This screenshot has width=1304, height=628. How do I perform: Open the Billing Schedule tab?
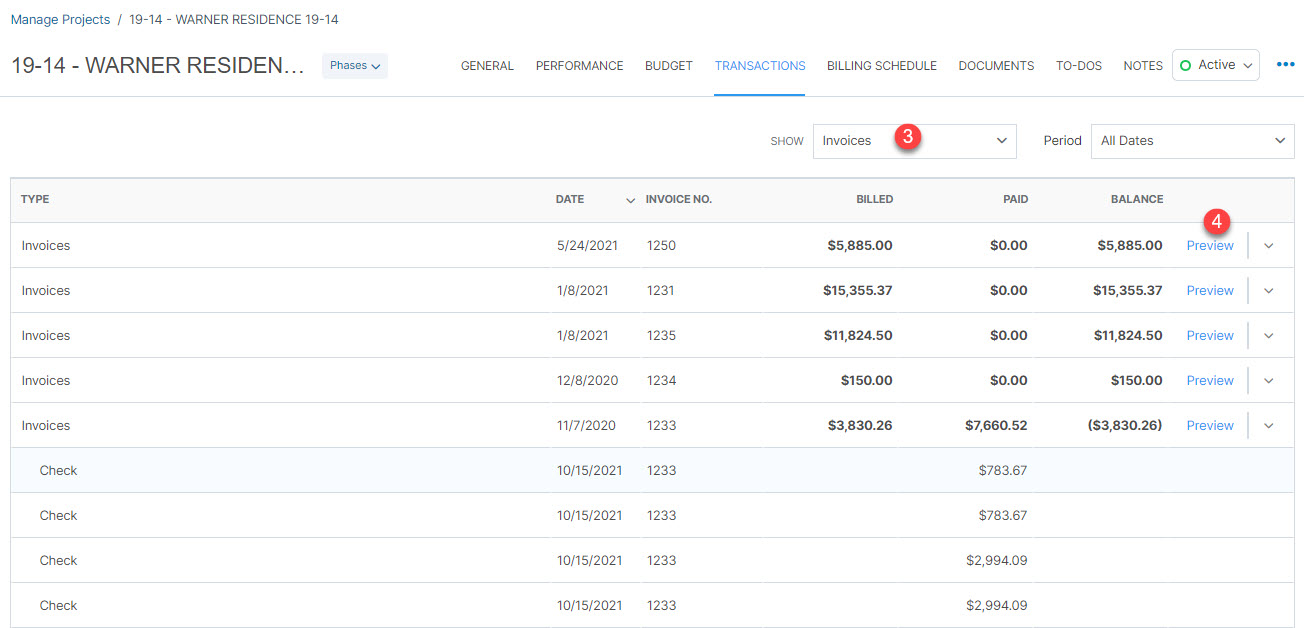[881, 66]
